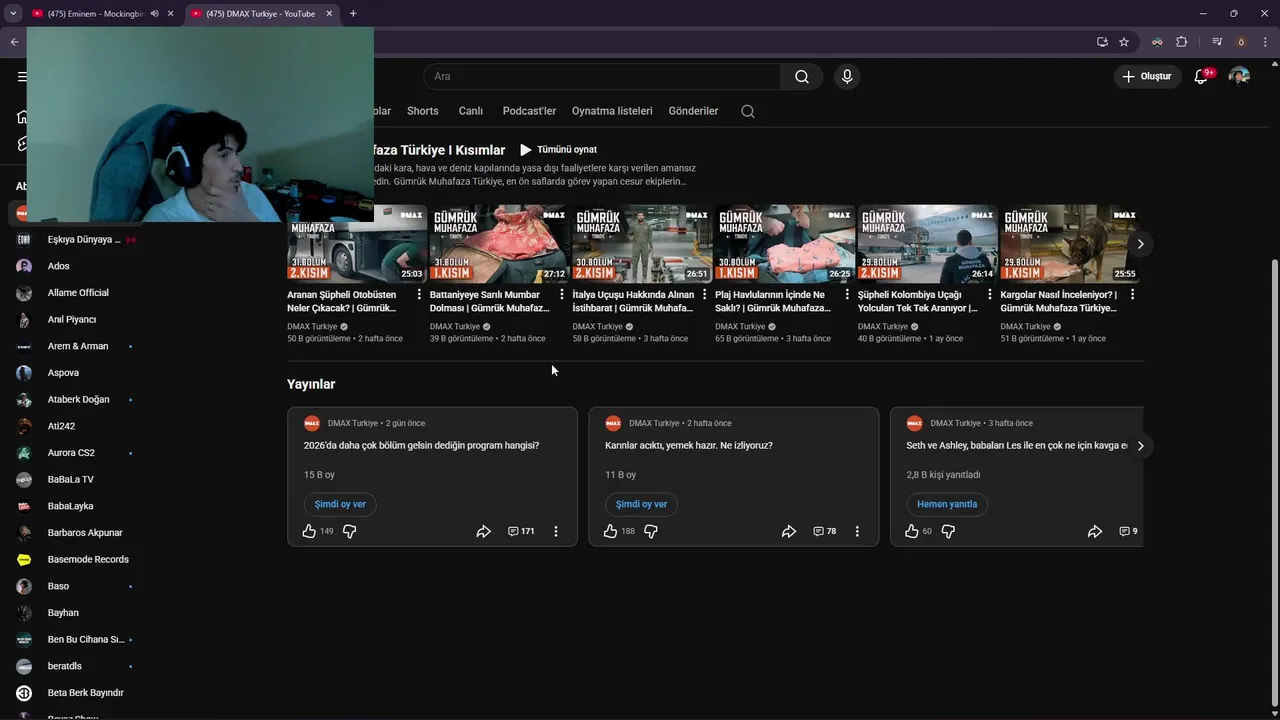1280x720 pixels.
Task: Open the Battaniyeye Sarılı Mumbar thumbnail
Action: [499, 244]
